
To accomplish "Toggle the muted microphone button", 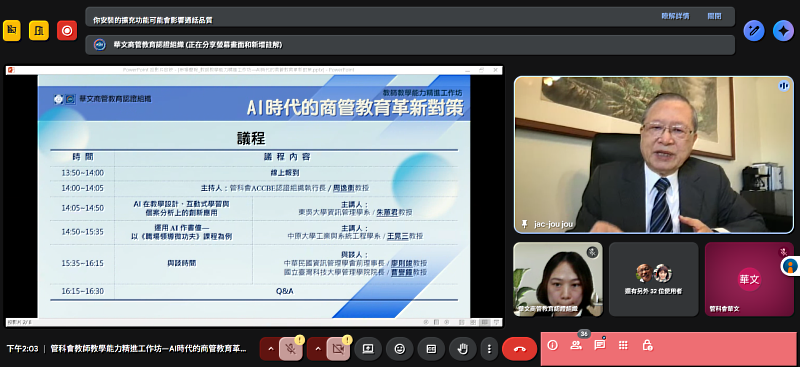I will point(291,349).
